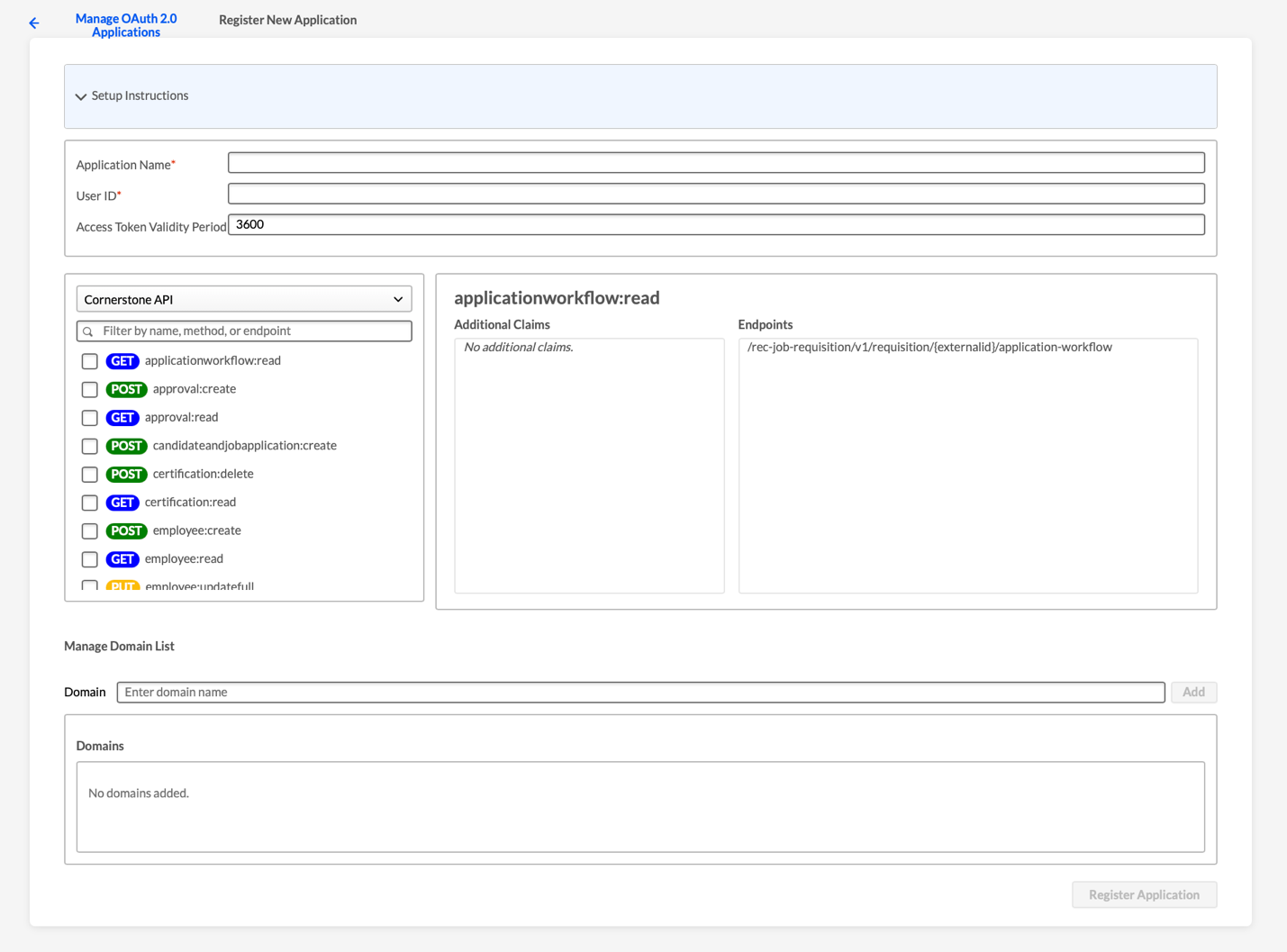Go to Manage OAuth 2.0 Applications
The width and height of the screenshot is (1287, 952).
pos(126,25)
